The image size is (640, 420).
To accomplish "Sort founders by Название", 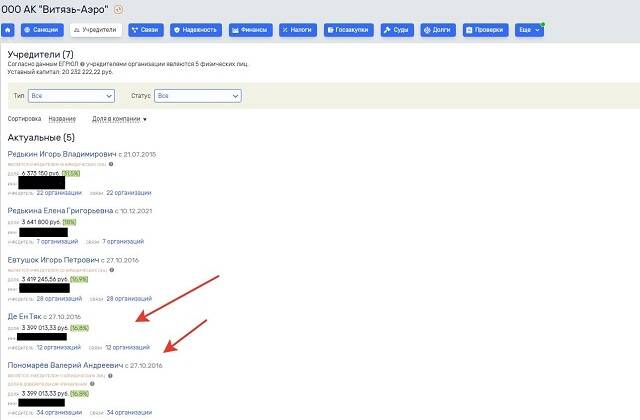I will coord(62,119).
